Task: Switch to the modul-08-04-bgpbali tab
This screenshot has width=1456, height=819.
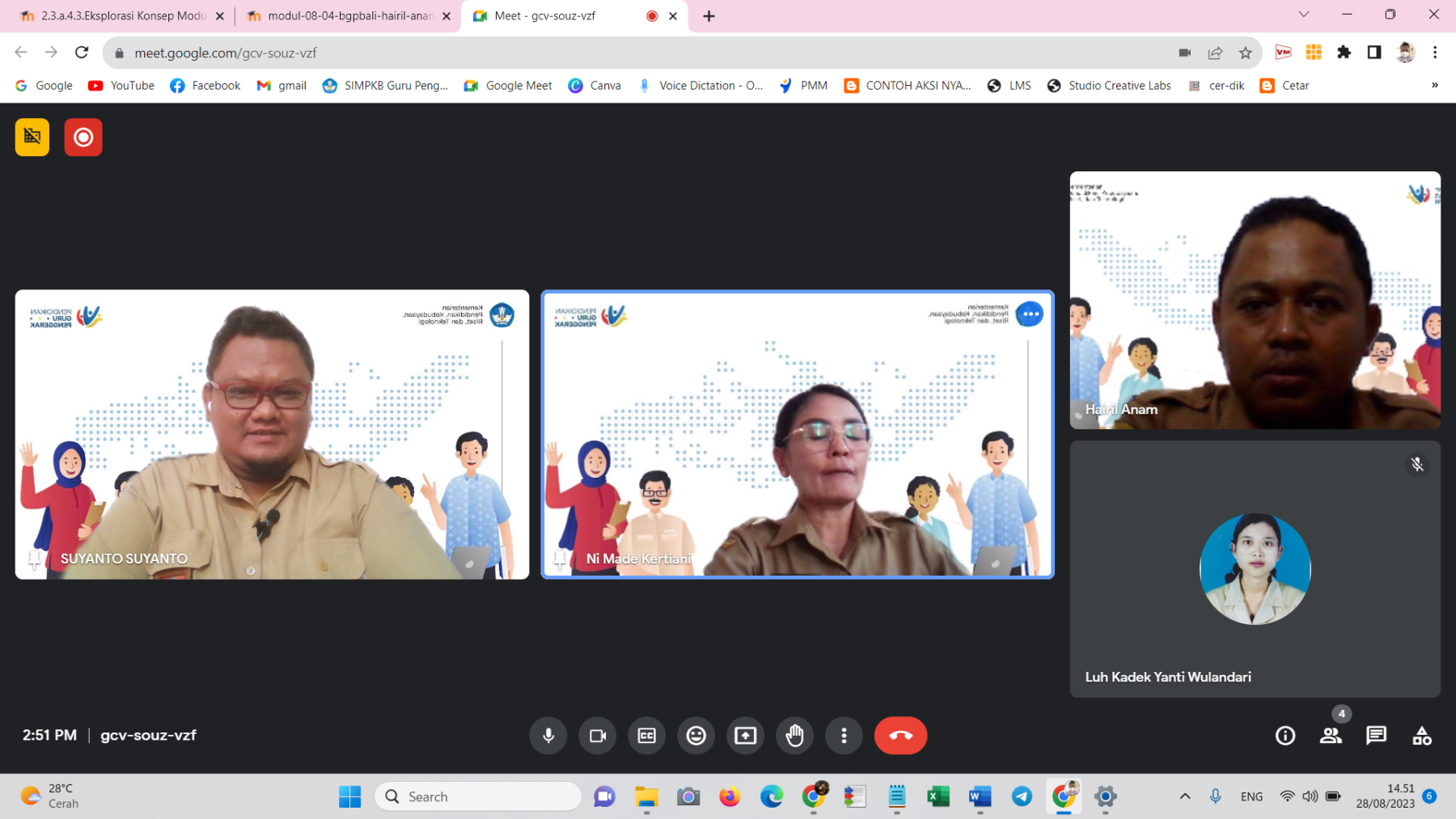Action: tap(349, 16)
